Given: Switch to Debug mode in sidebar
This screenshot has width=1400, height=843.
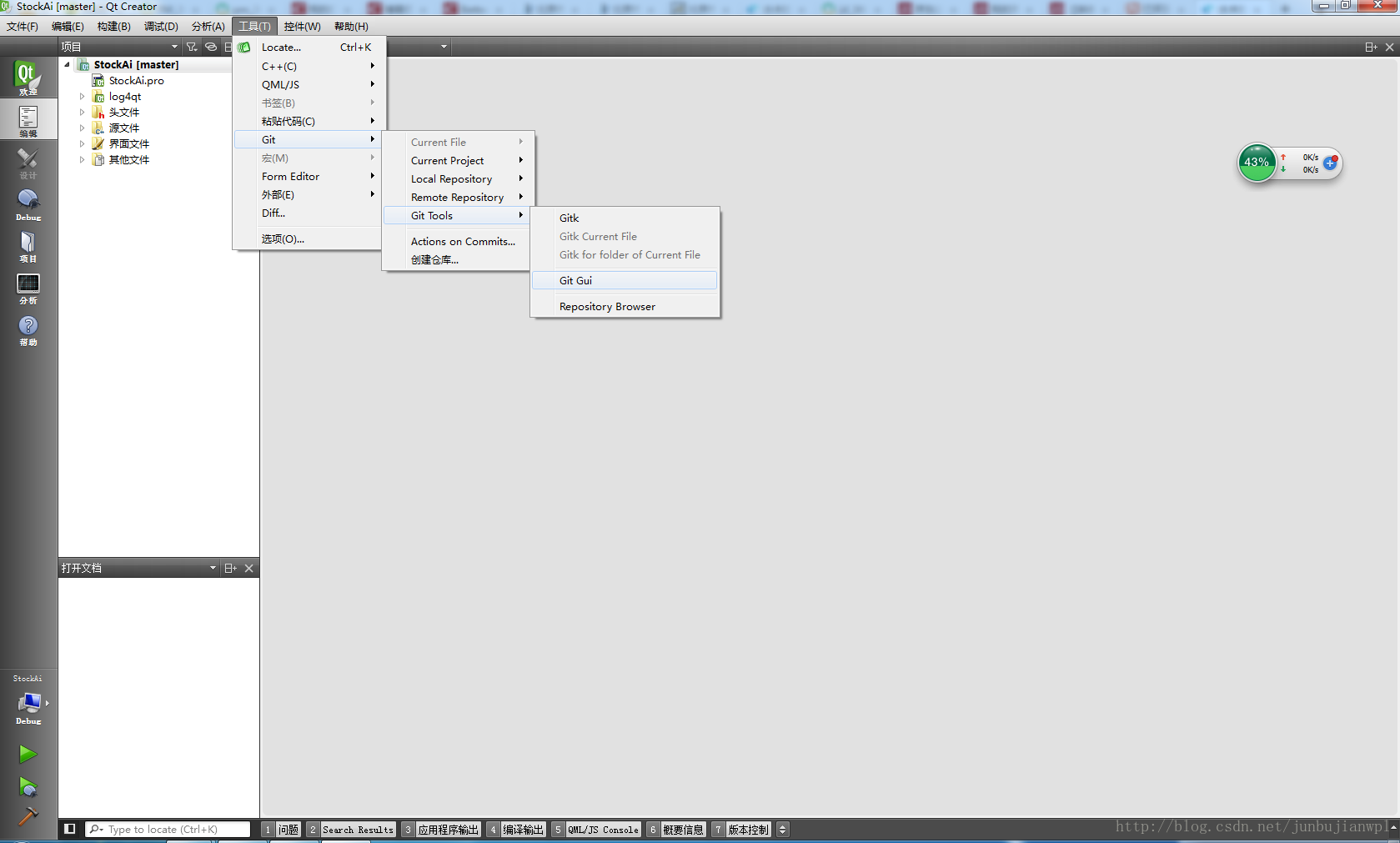Looking at the screenshot, I should tap(28, 204).
